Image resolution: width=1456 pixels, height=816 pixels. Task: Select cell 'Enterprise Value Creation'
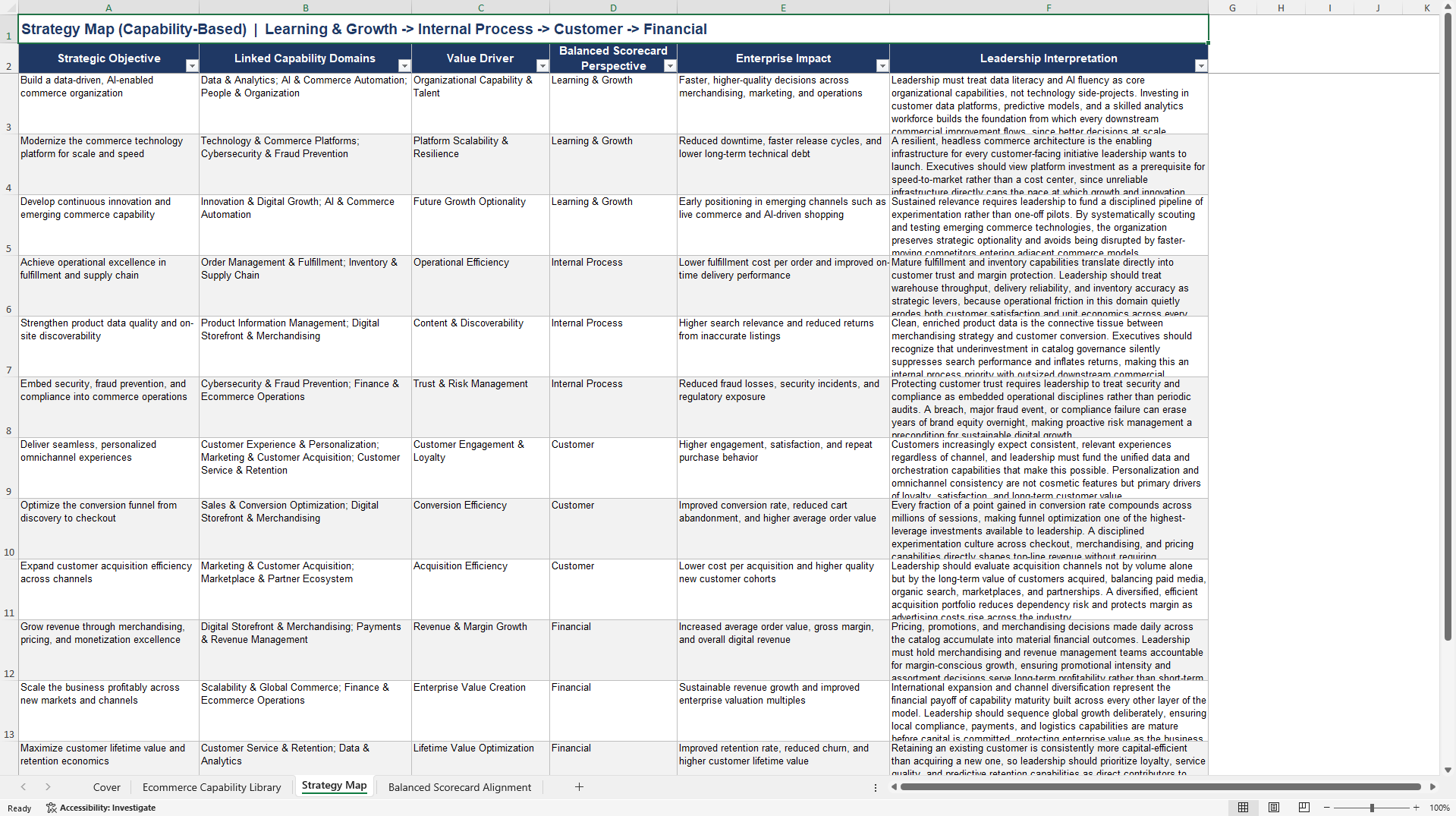point(481,711)
